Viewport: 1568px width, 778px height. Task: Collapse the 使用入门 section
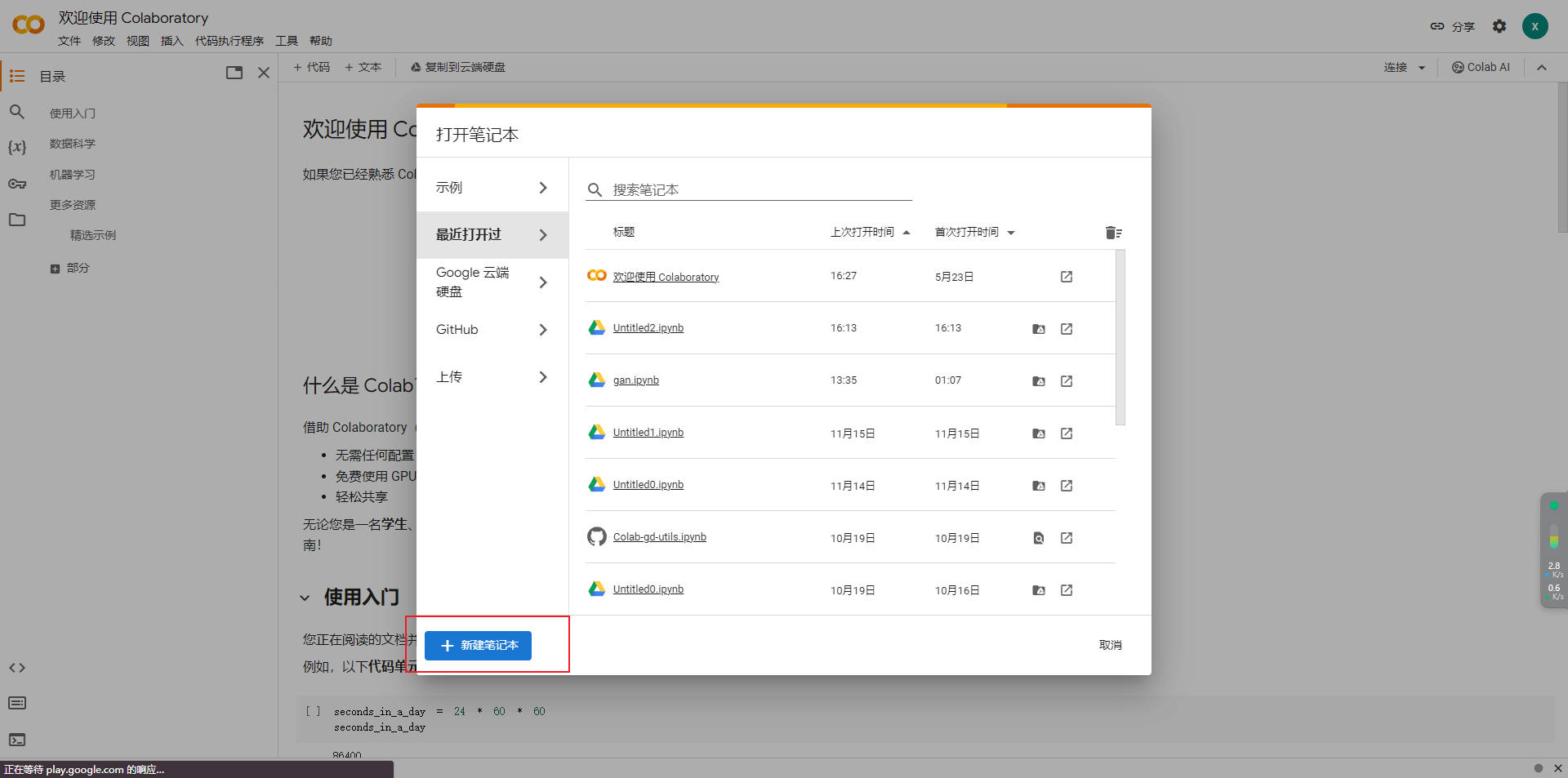coord(305,598)
